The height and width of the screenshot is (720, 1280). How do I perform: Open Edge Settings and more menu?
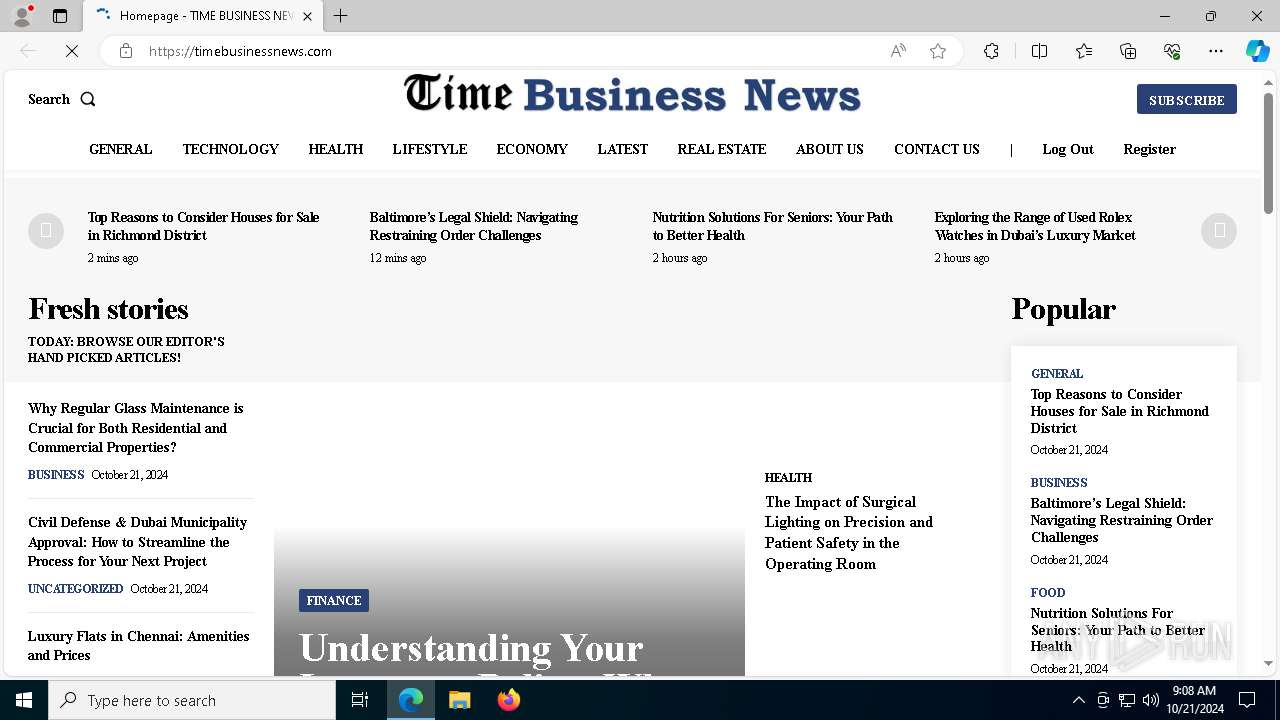coord(1216,51)
